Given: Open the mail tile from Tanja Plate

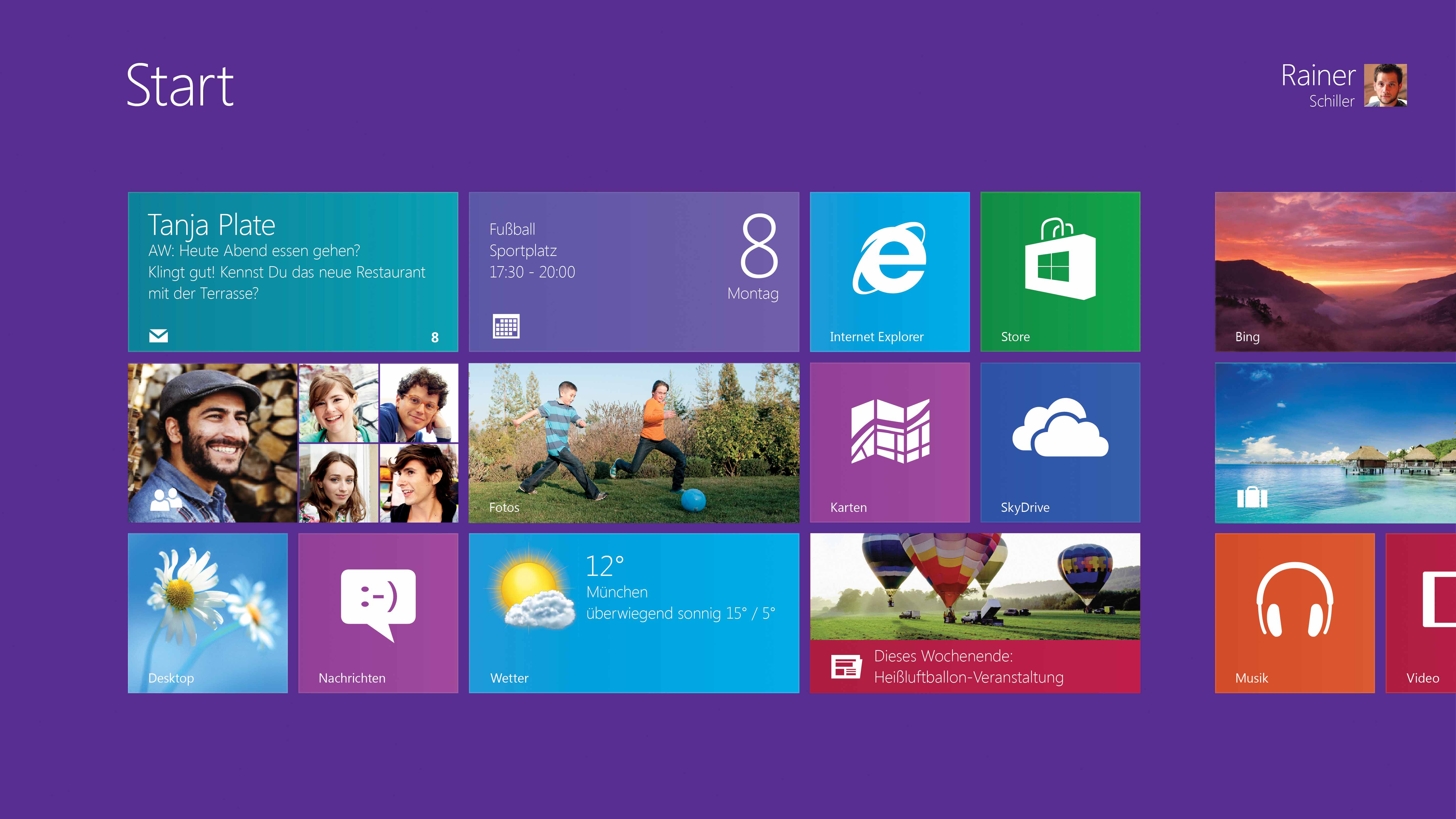Looking at the screenshot, I should (293, 272).
